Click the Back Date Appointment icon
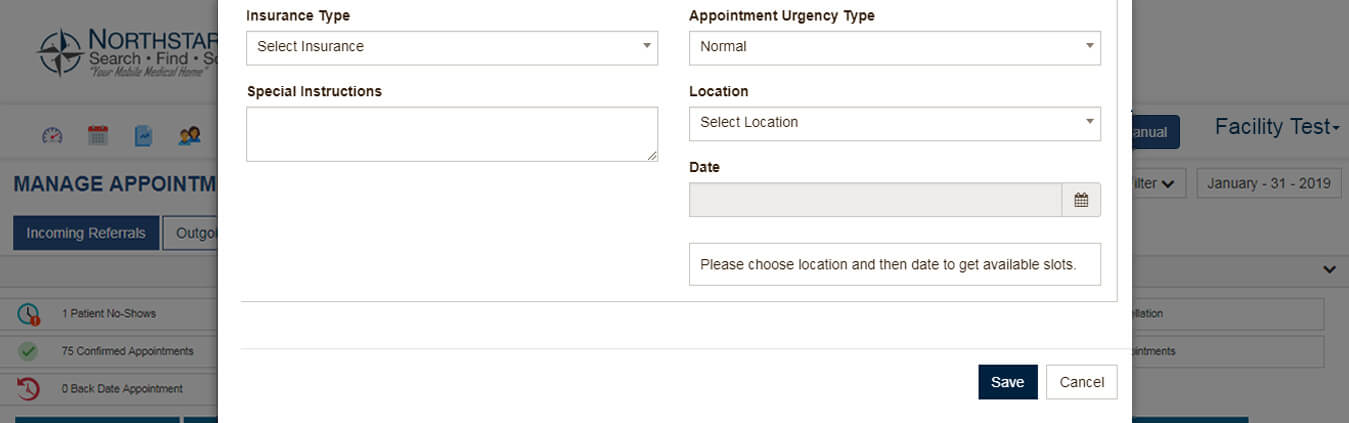The image size is (1349, 423). tap(28, 388)
